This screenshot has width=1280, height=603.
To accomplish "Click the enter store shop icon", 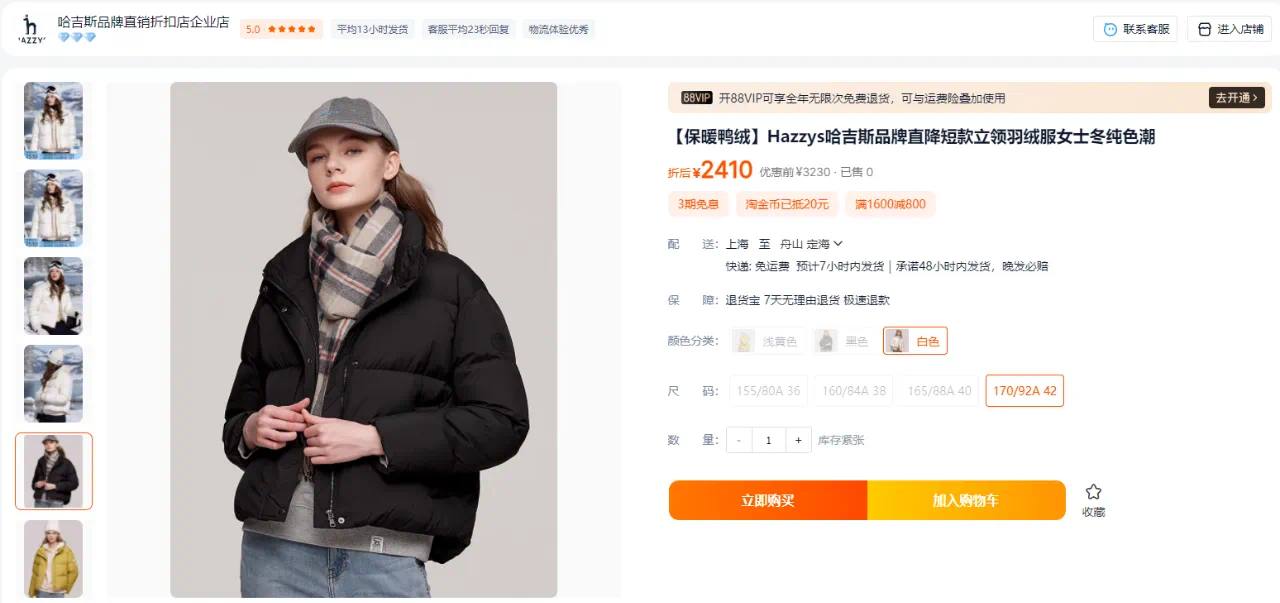I will point(1204,29).
